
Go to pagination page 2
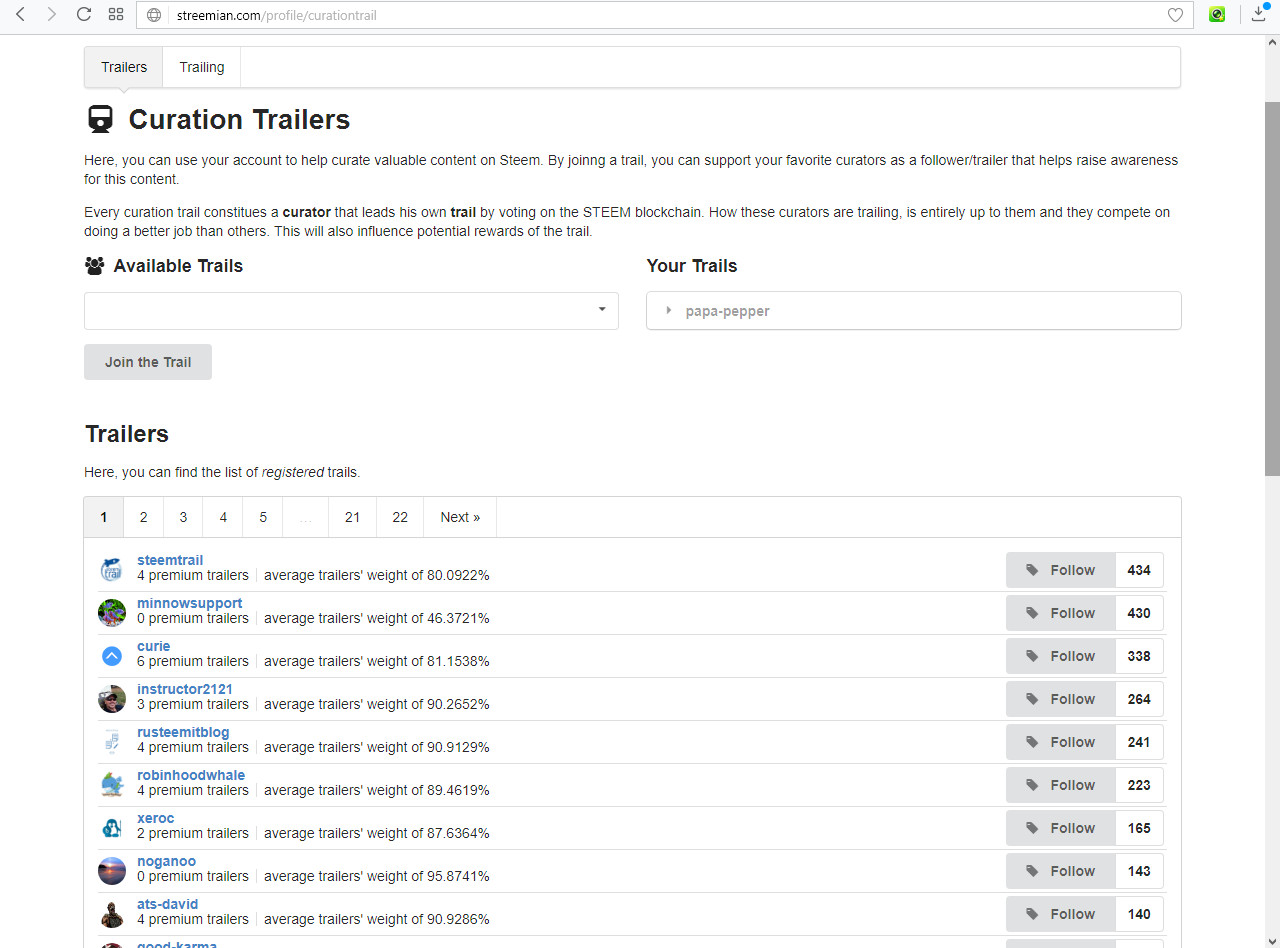[x=143, y=517]
